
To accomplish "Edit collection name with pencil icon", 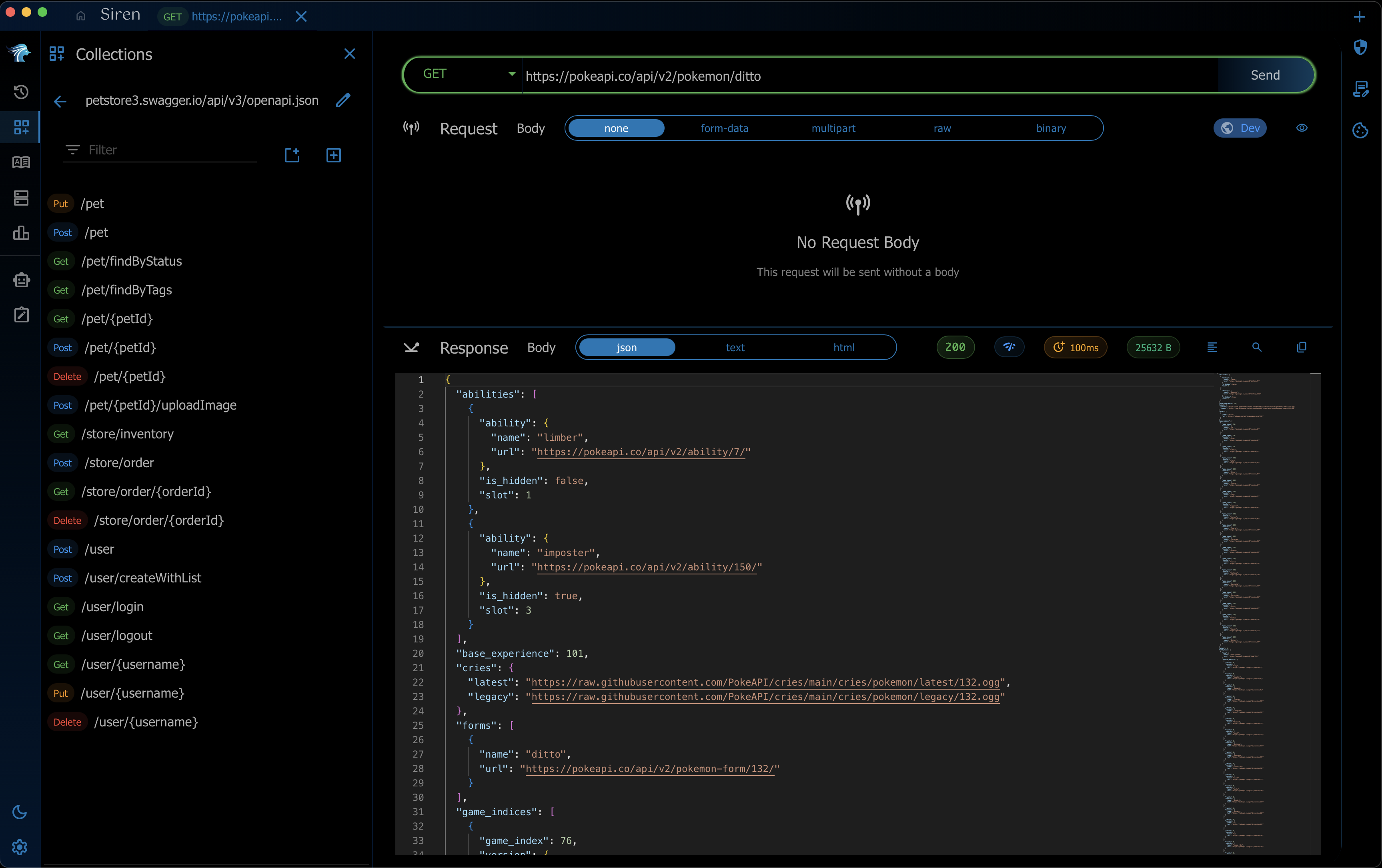I will click(343, 100).
